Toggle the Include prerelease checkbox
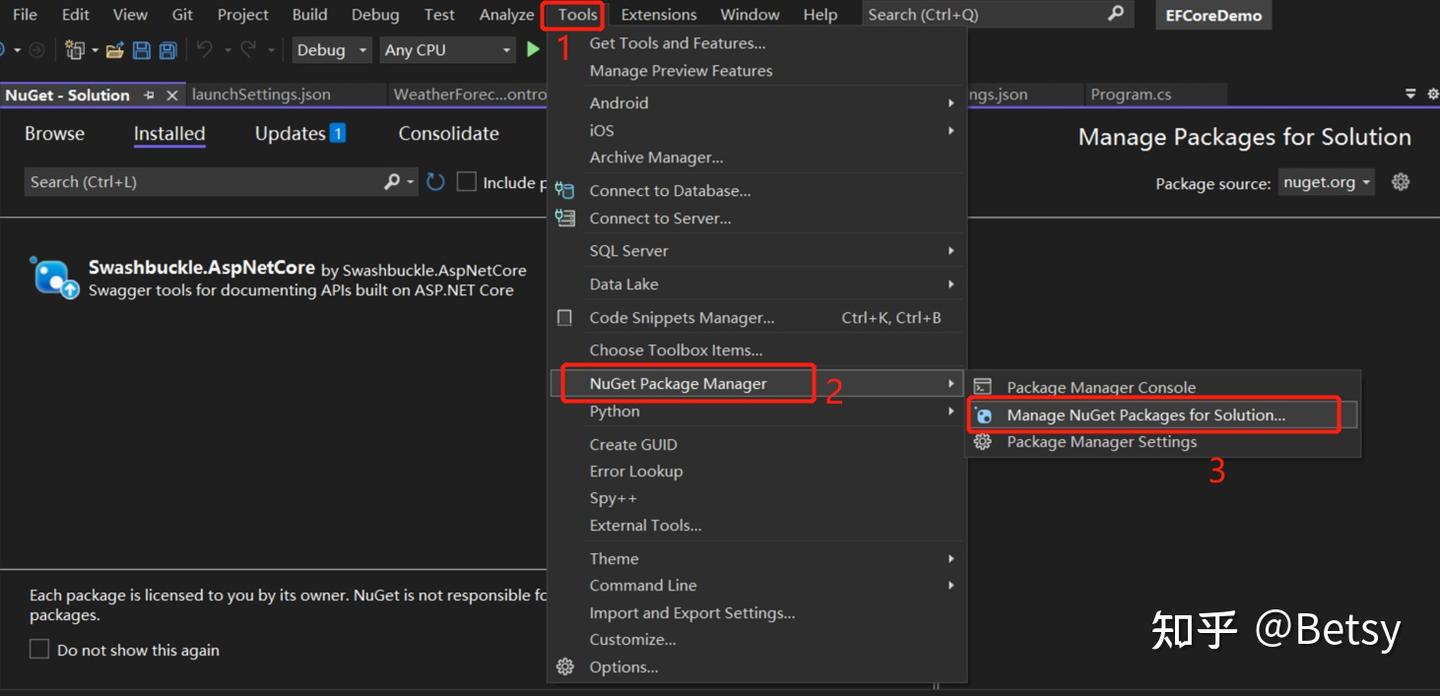 [x=466, y=182]
